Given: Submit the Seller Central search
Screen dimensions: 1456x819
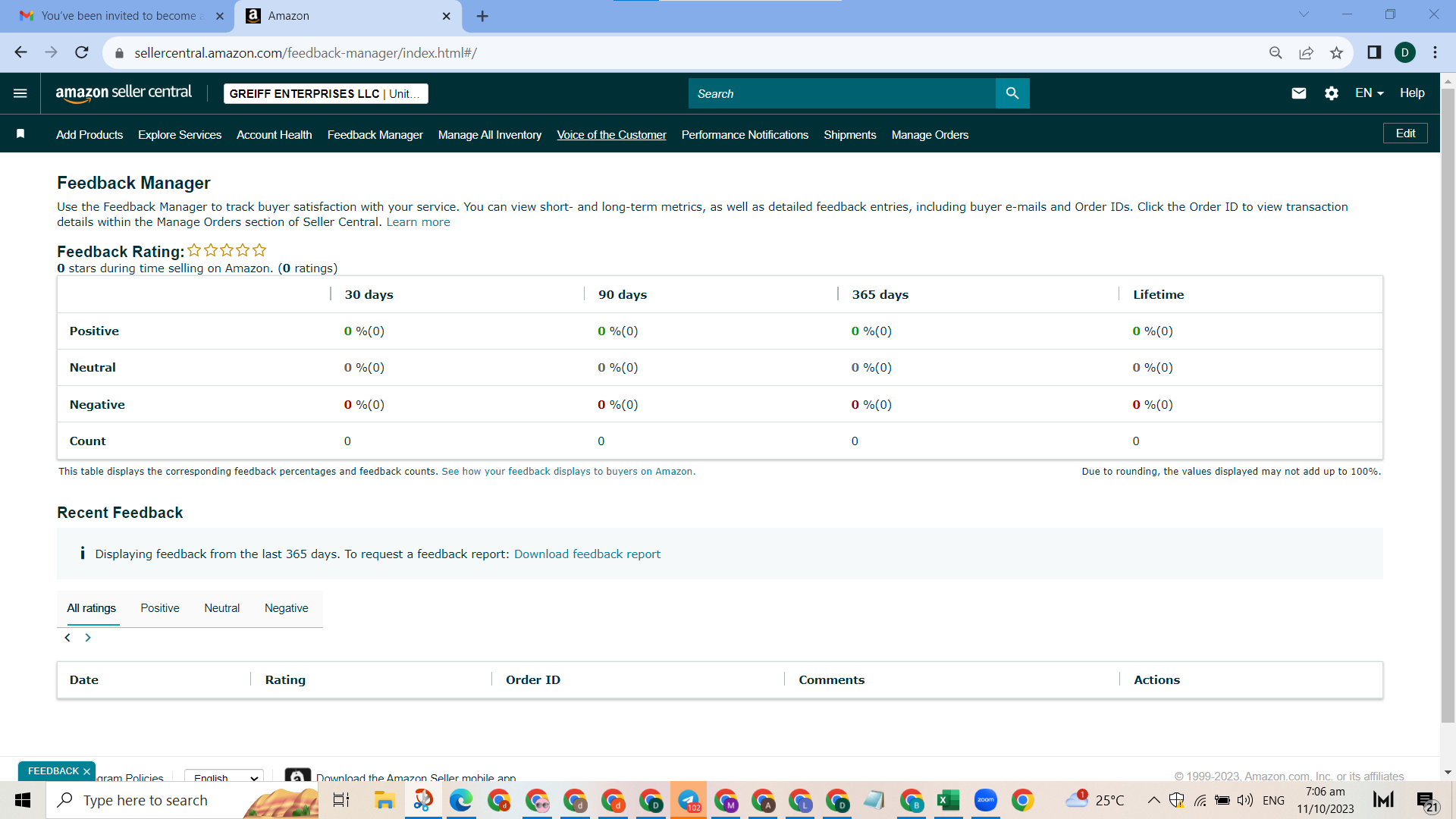Looking at the screenshot, I should pyautogui.click(x=1012, y=93).
